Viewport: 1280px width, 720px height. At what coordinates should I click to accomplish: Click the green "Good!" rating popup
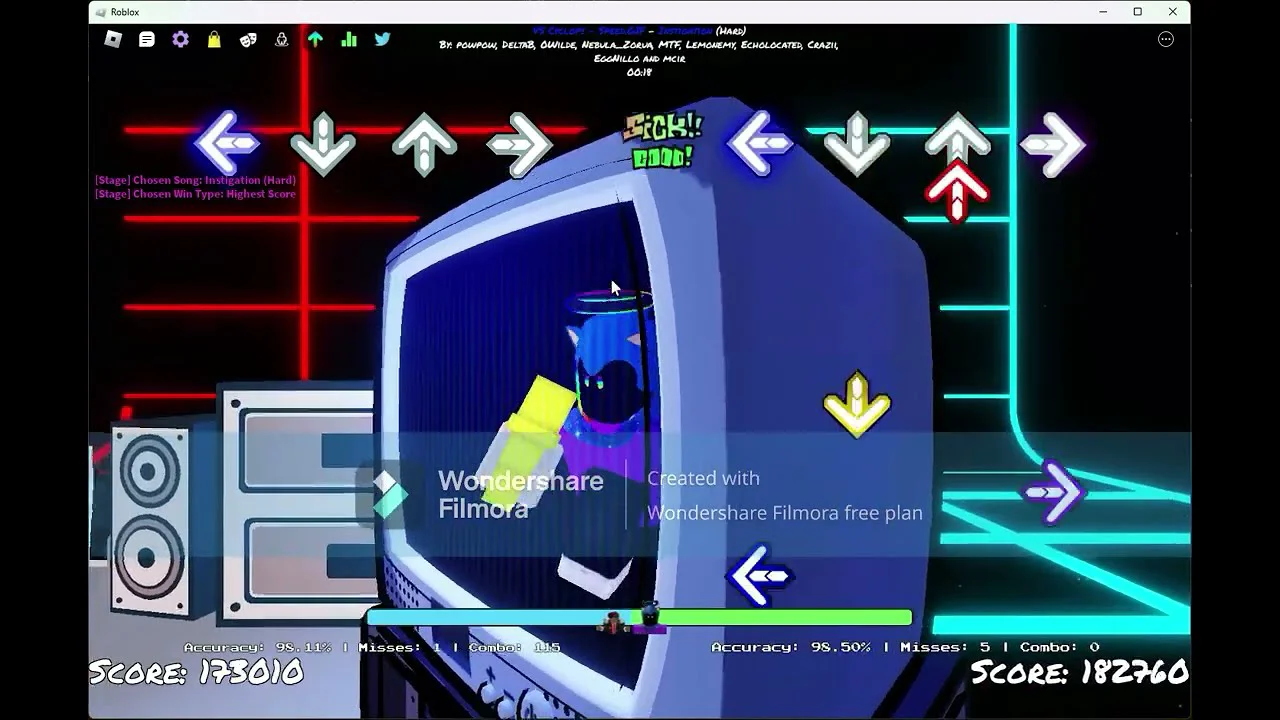click(663, 157)
